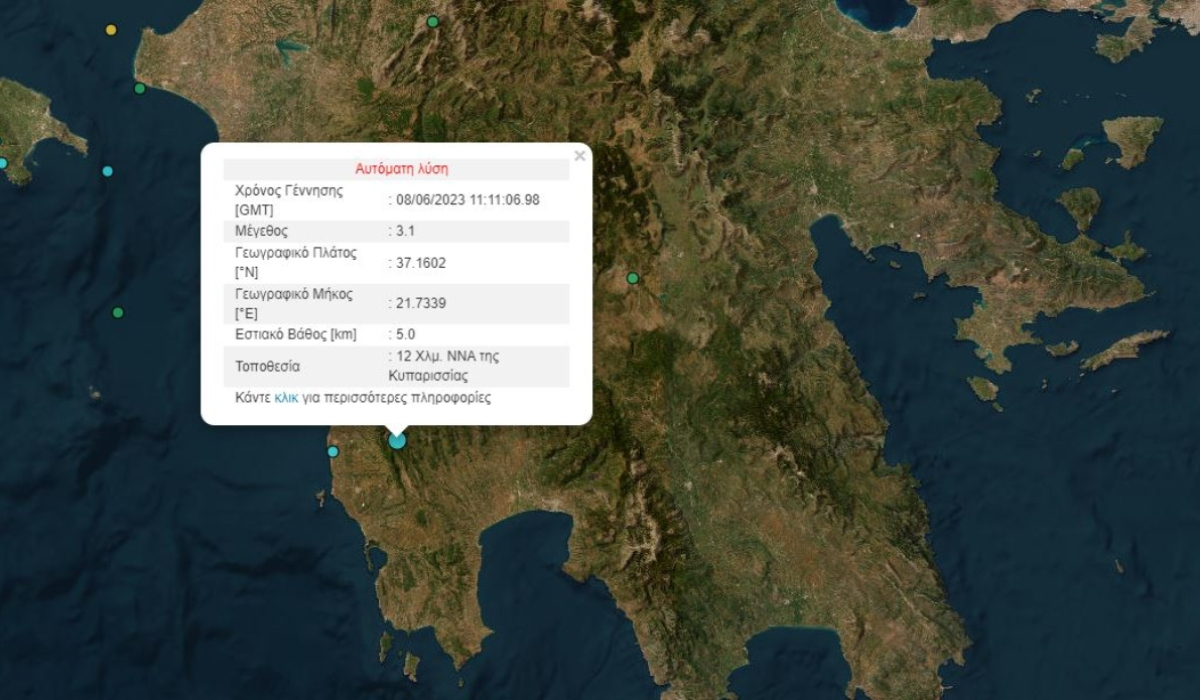Click the latitude value 37.1602
Image resolution: width=1200 pixels, height=700 pixels.
[420, 263]
